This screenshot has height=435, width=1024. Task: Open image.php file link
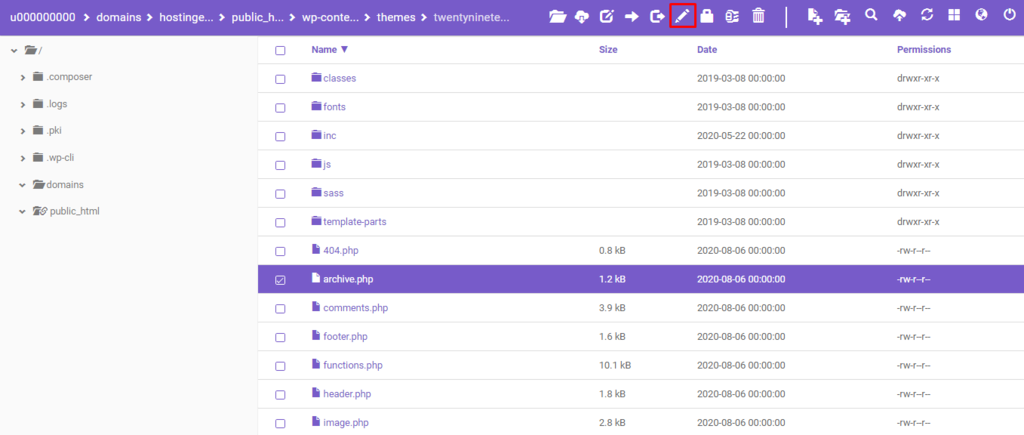click(345, 423)
